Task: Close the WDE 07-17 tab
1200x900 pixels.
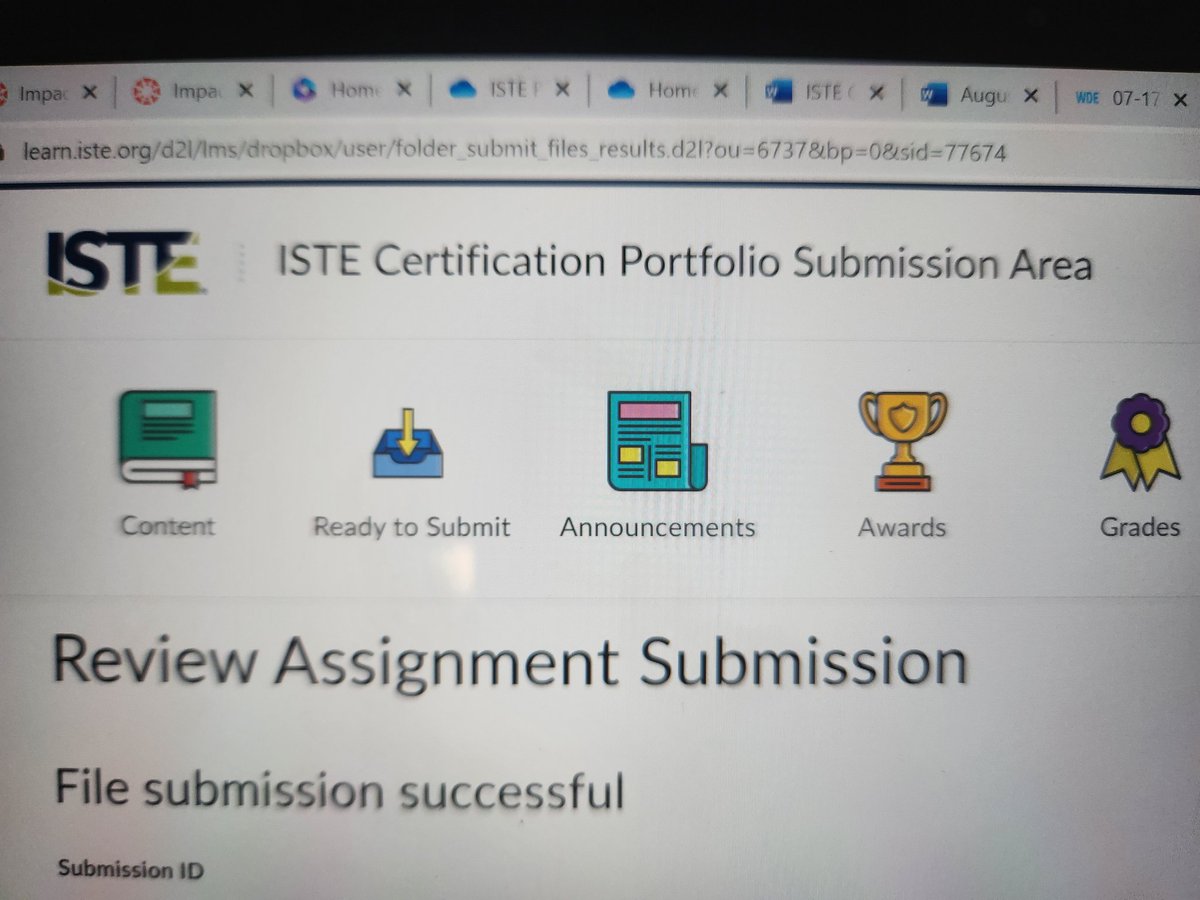Action: [1180, 99]
